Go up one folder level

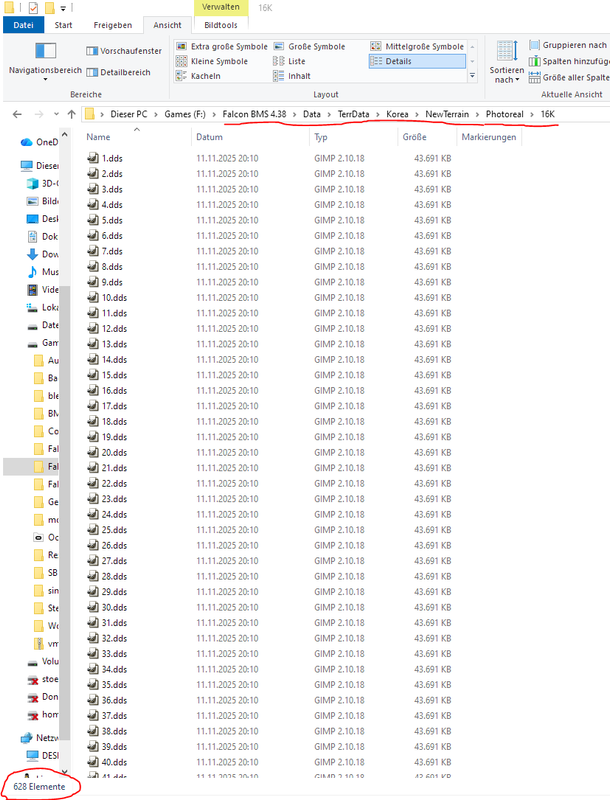tap(71, 114)
